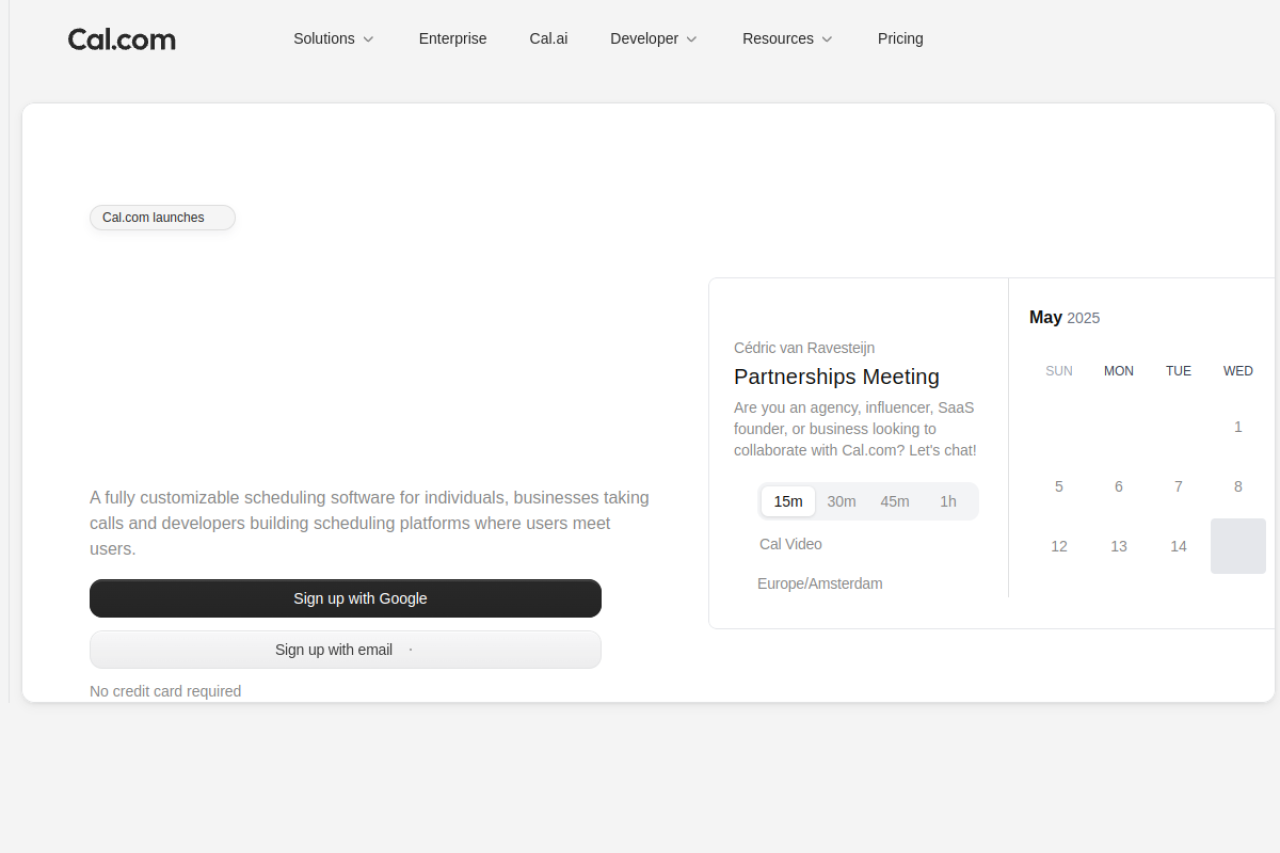Screen dimensions: 1280x853
Task: Open the Cal.ai nav item
Action: pos(549,39)
